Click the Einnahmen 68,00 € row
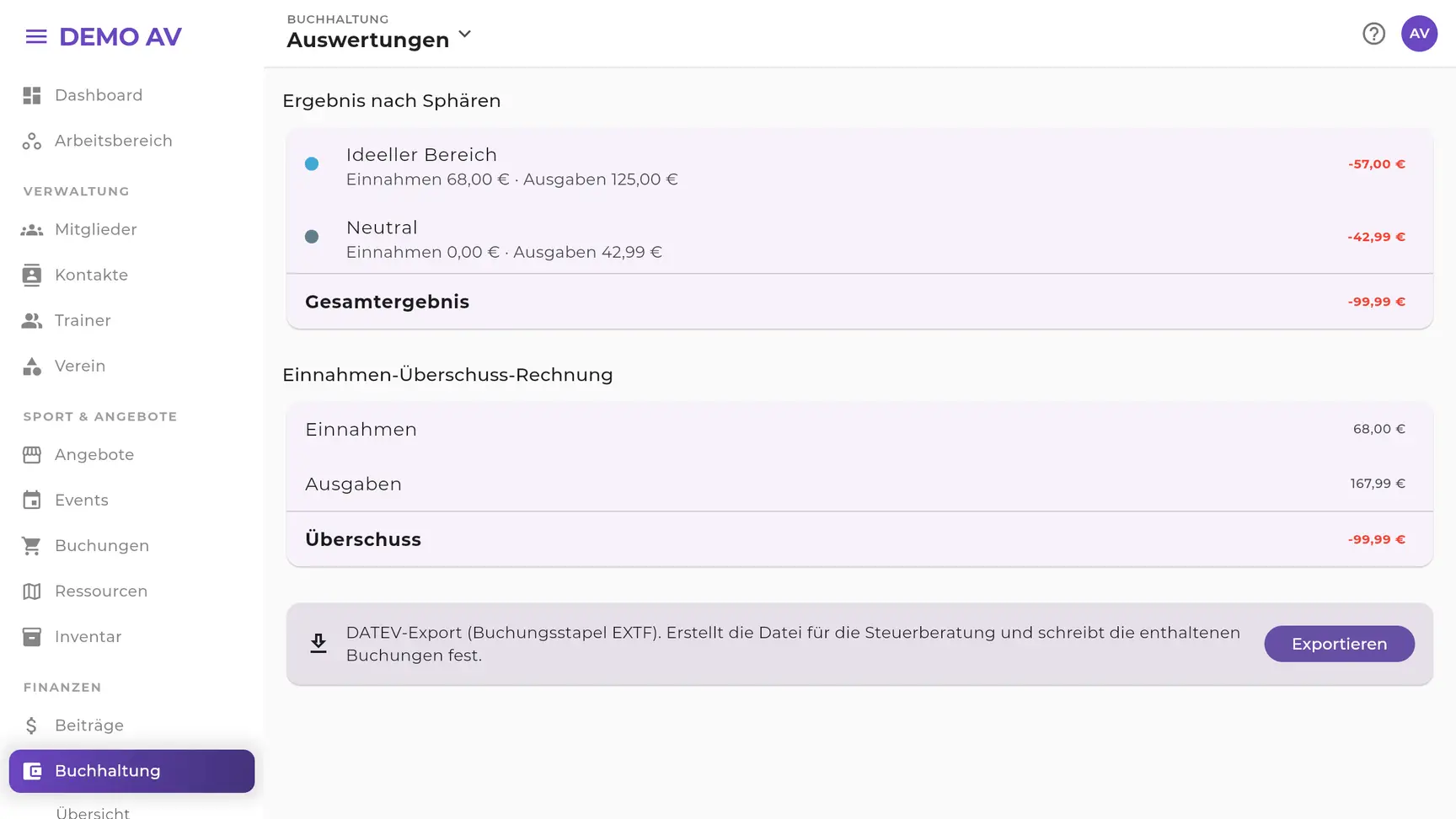This screenshot has height=819, width=1456. coord(859,430)
